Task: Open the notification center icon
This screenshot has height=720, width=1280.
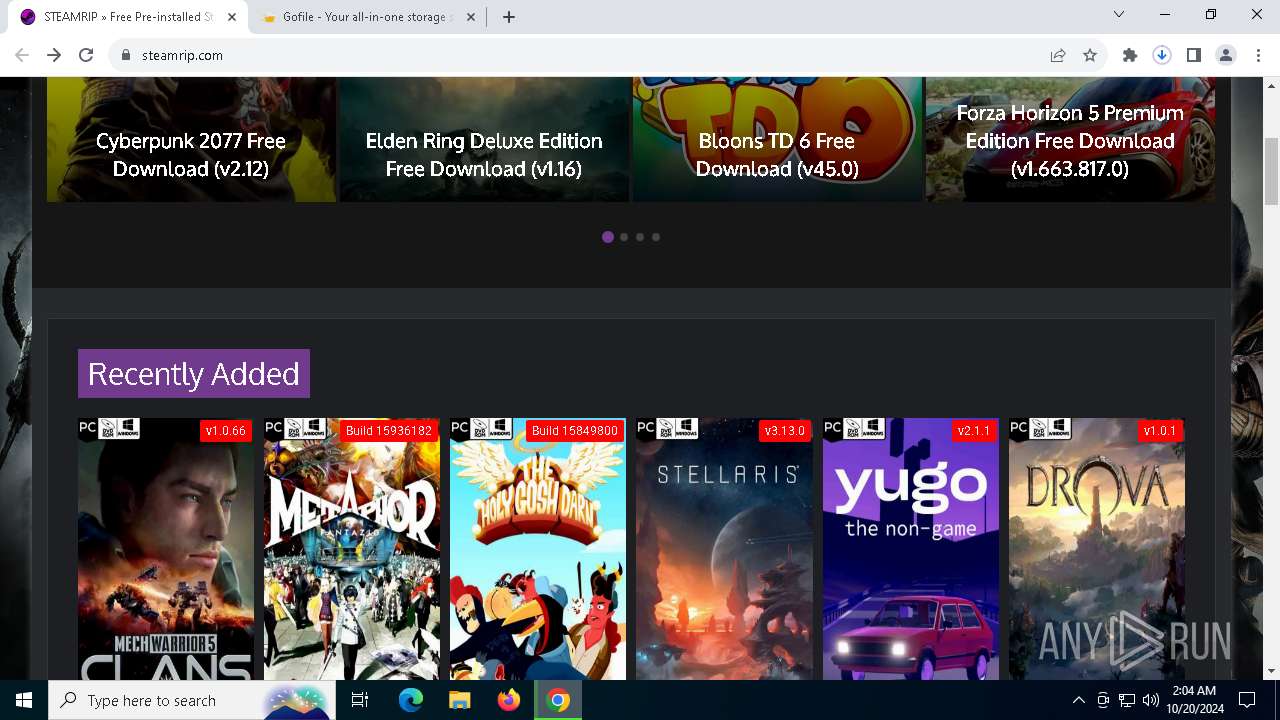Action: [x=1247, y=700]
